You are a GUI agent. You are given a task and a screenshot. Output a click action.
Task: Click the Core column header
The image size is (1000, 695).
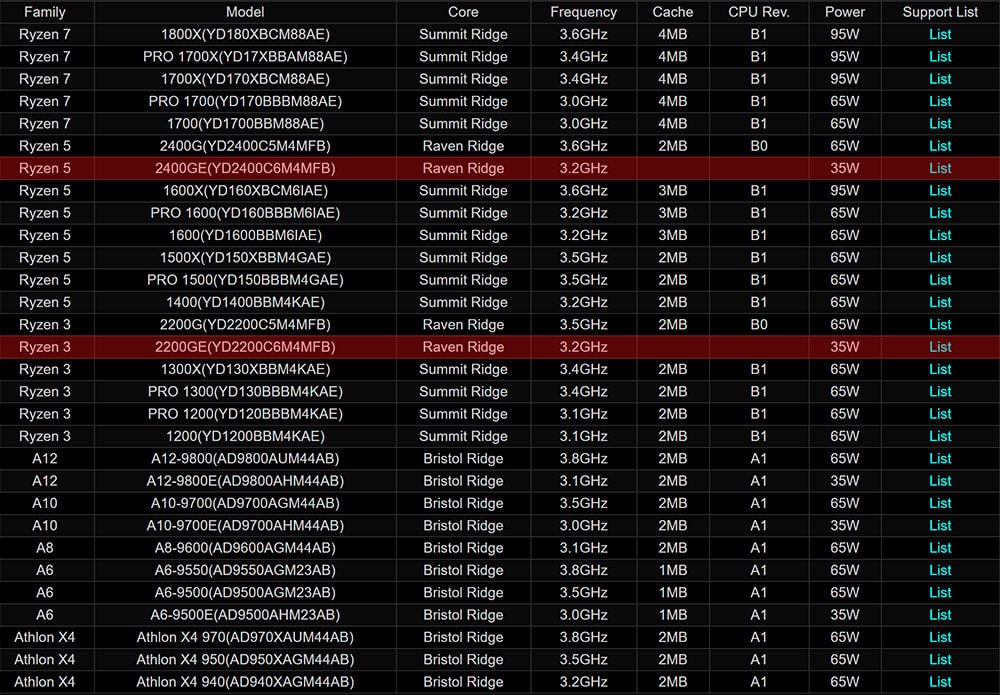(x=463, y=12)
